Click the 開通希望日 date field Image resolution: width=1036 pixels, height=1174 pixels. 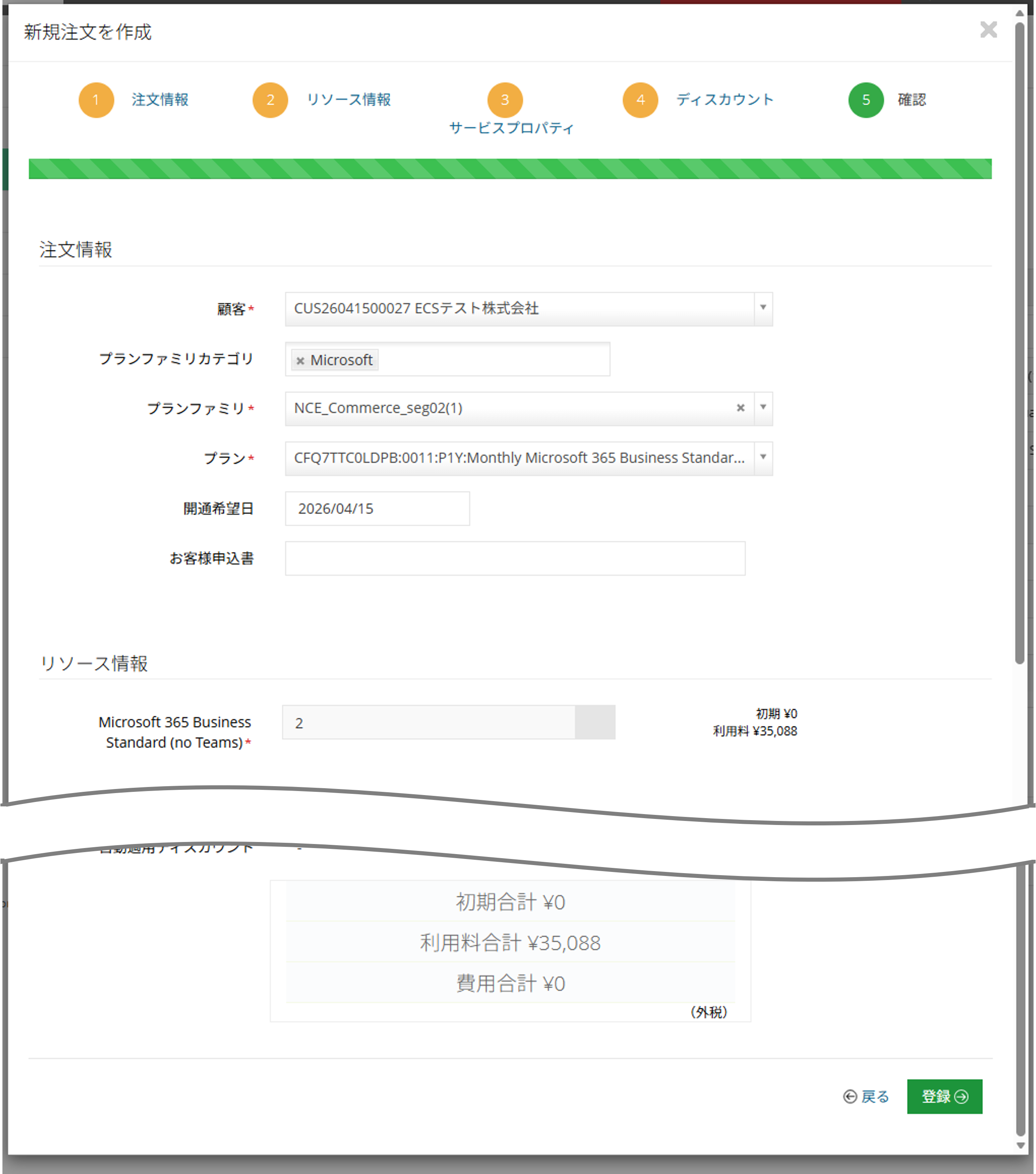(377, 508)
